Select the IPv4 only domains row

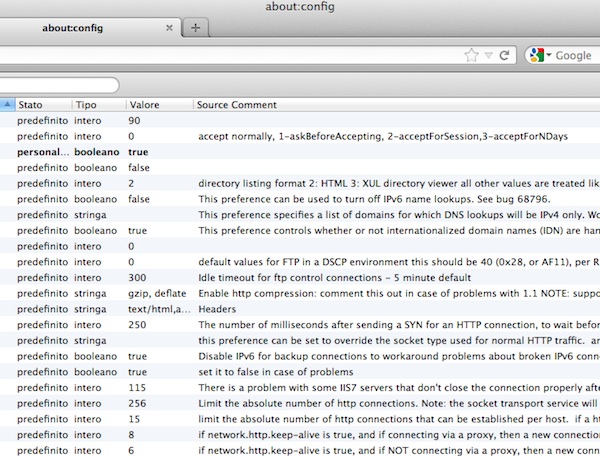[x=300, y=215]
